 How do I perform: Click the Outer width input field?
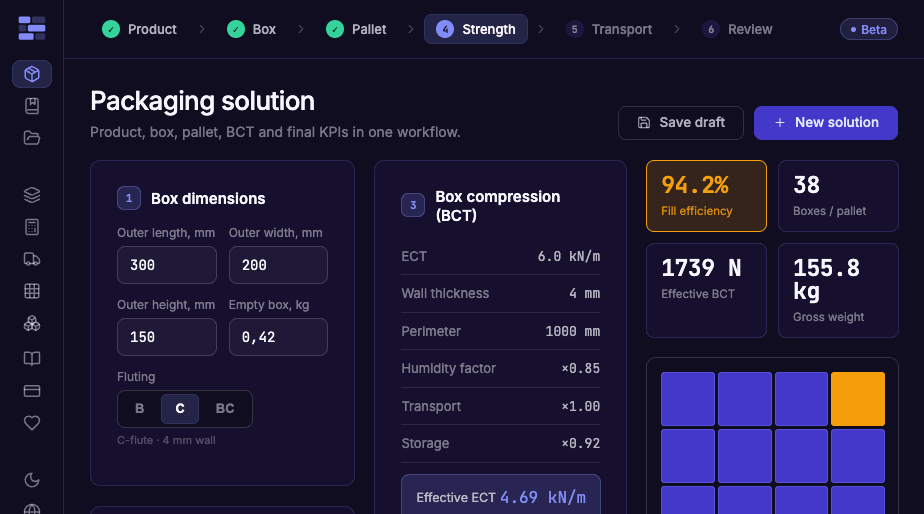click(278, 265)
